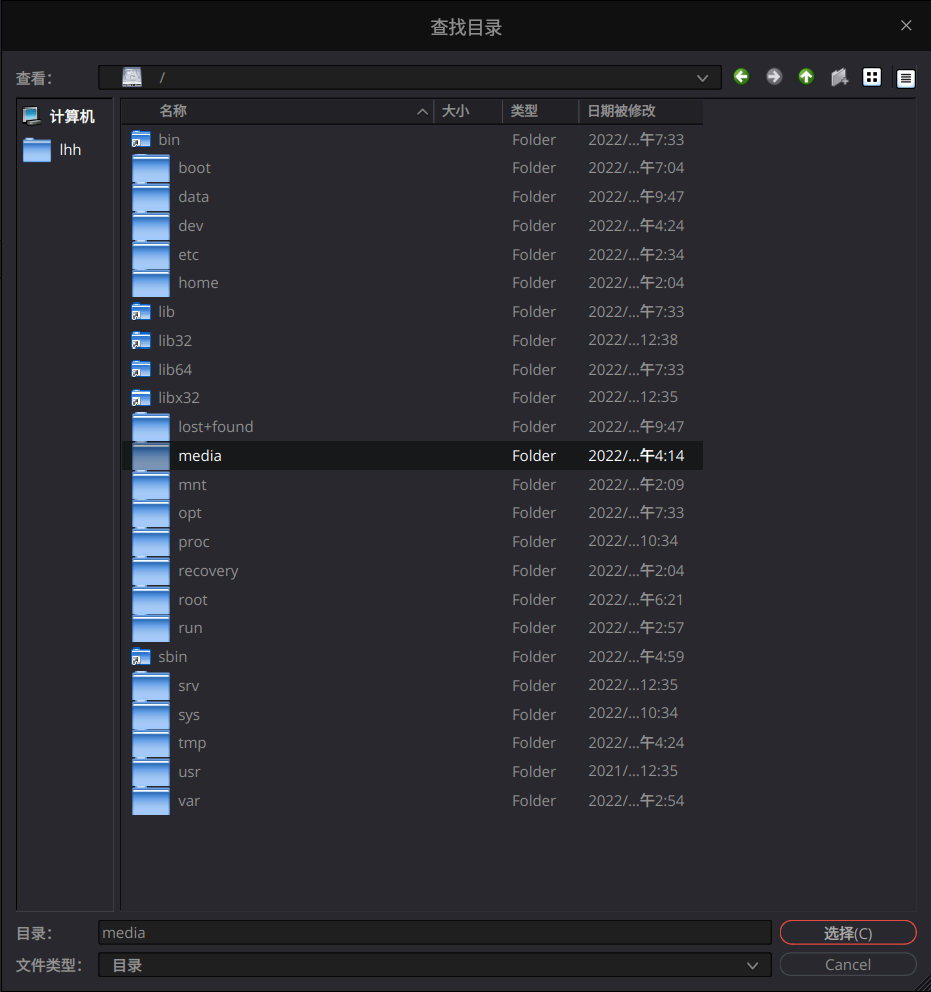Select the tmp folder name
Screen dimensions: 931x992
(192, 743)
